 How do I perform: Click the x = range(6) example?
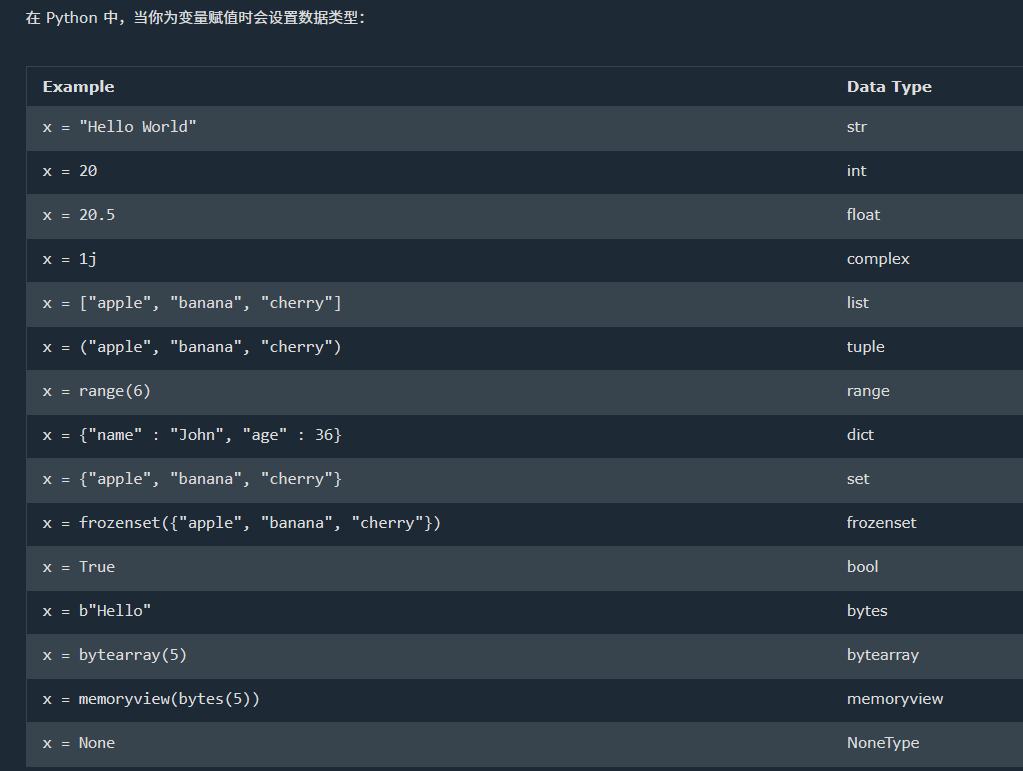[97, 391]
